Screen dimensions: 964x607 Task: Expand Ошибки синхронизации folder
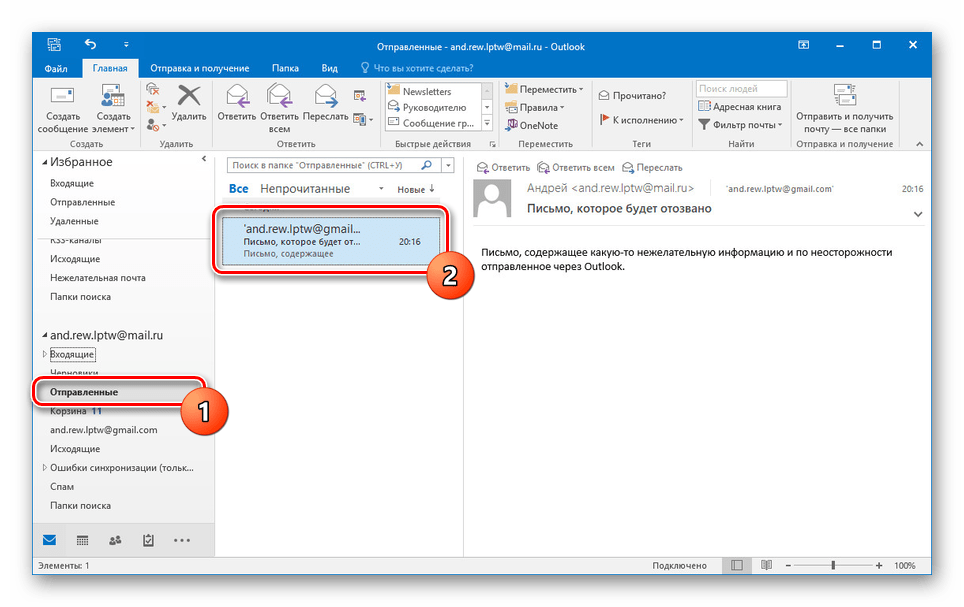[x=44, y=467]
